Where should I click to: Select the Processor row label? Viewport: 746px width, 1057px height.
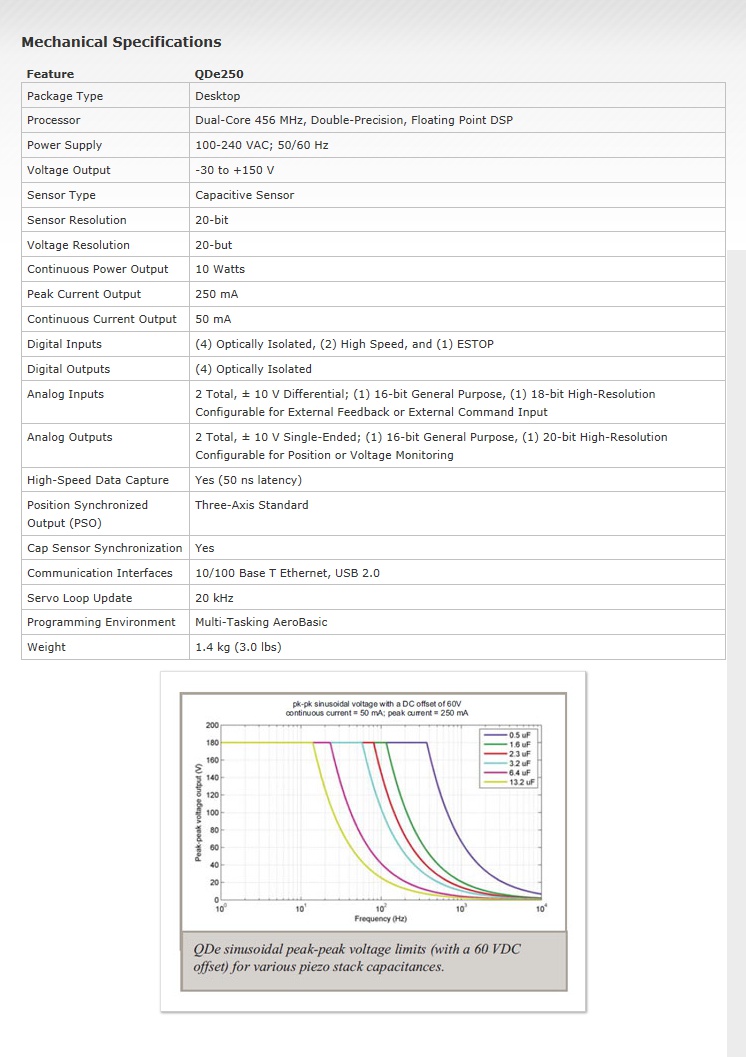[x=53, y=120]
